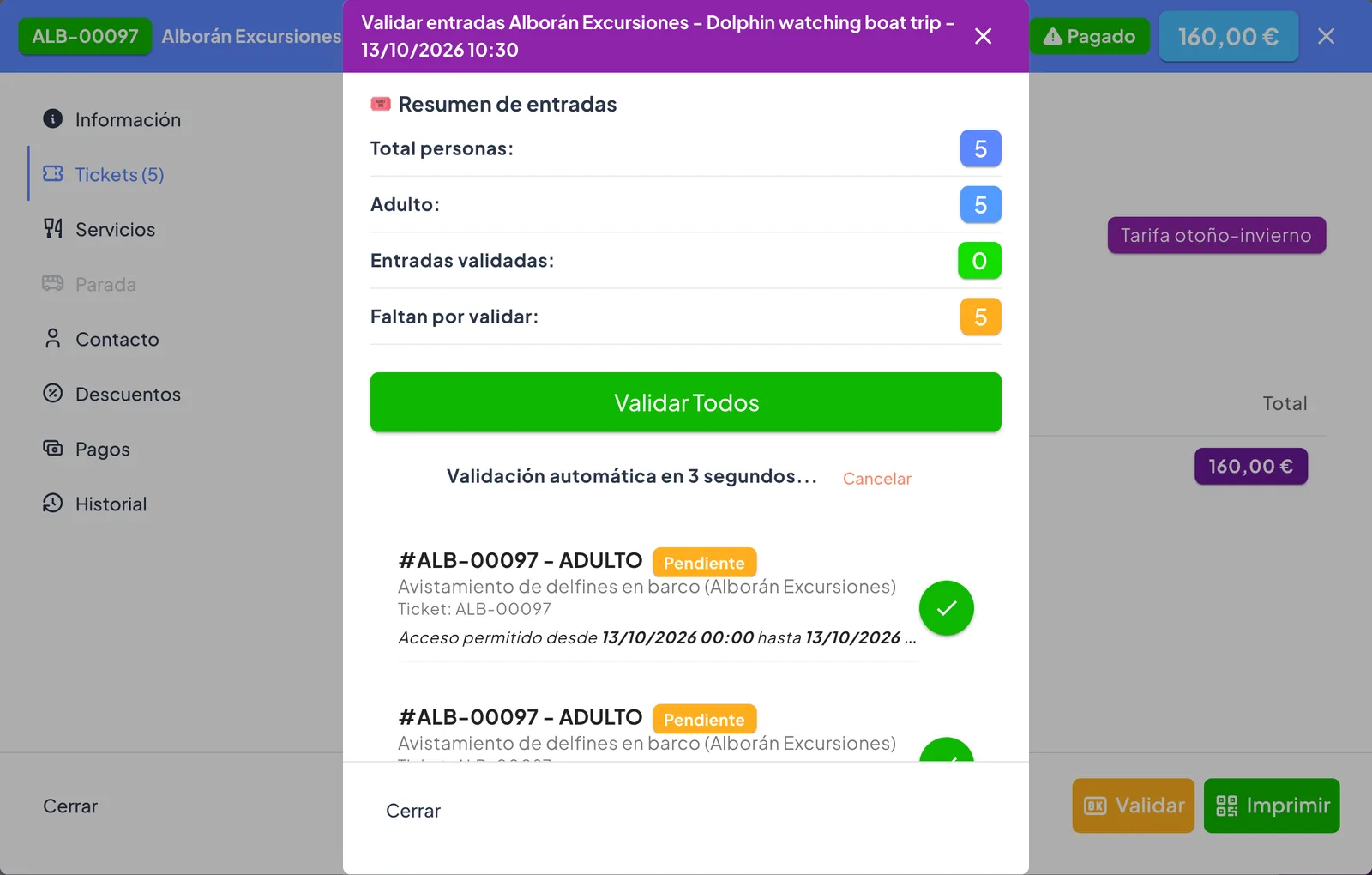Click the 160,00 € header amount button
1372x875 pixels.
(x=1228, y=37)
